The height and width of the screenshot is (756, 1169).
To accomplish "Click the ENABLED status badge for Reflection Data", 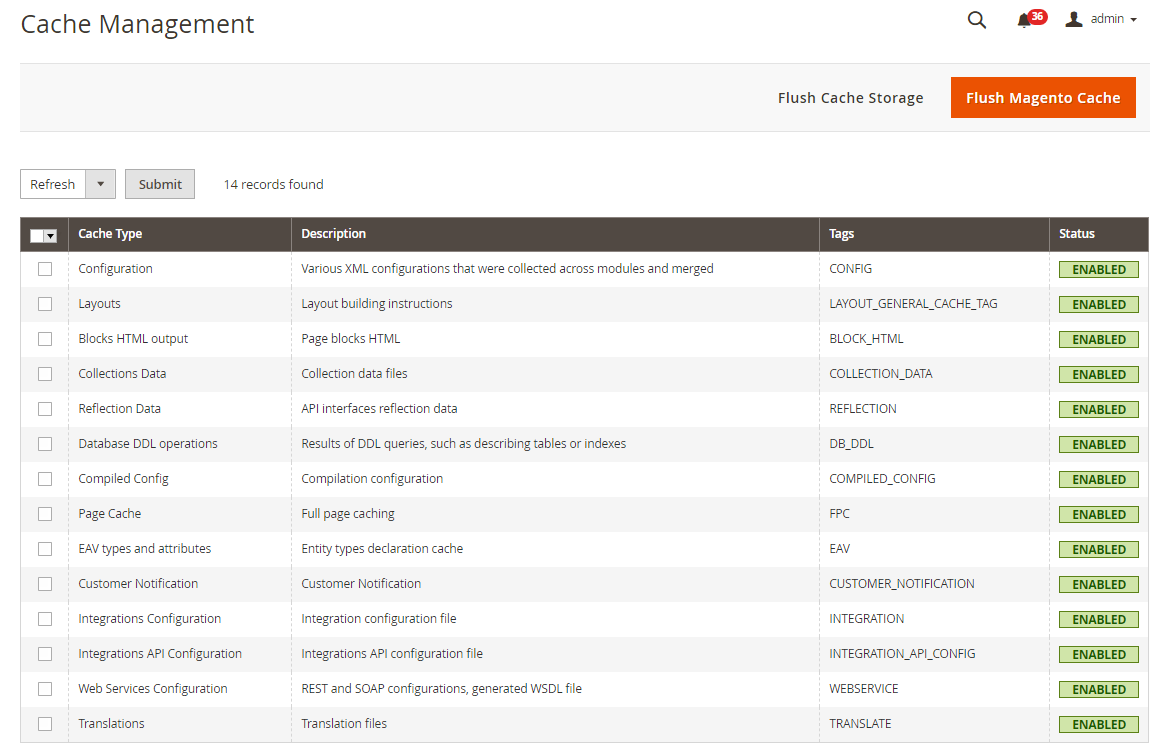I will (1098, 409).
